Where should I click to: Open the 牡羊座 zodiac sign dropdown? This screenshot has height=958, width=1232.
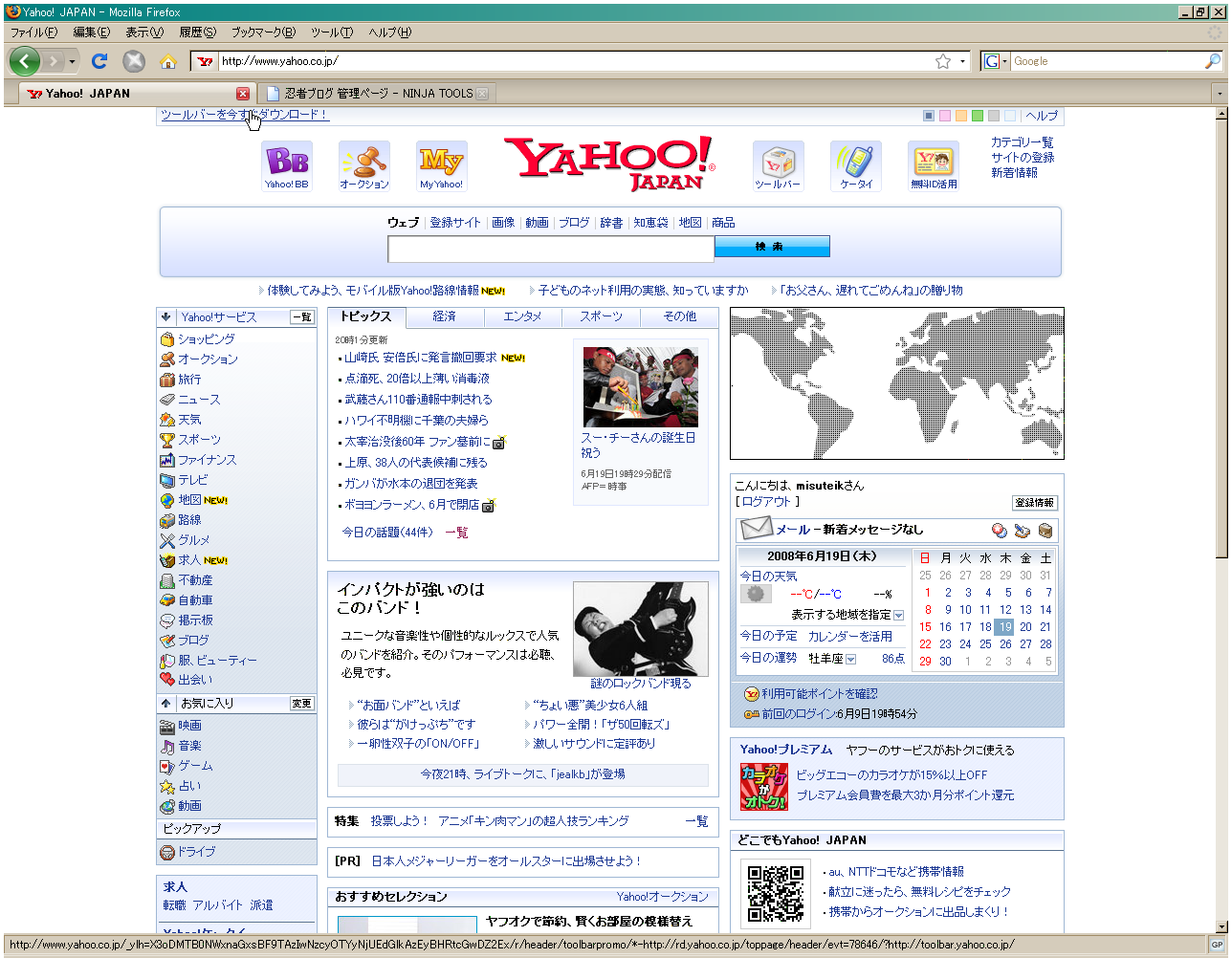(850, 659)
